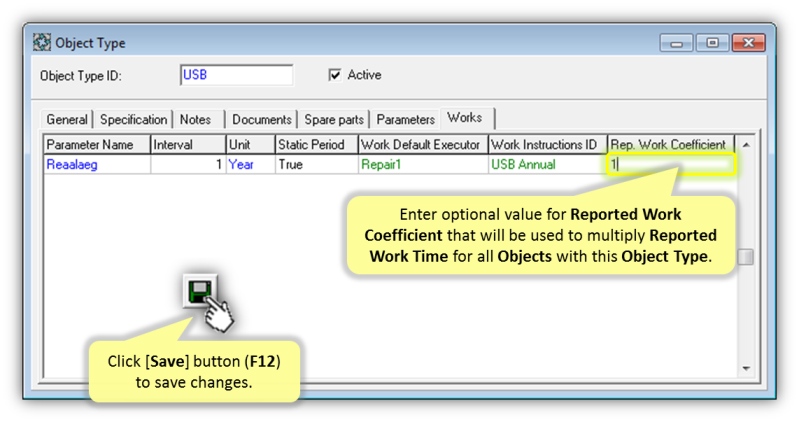The width and height of the screenshot is (799, 422).
Task: Switch to the Specification tab
Action: point(133,119)
